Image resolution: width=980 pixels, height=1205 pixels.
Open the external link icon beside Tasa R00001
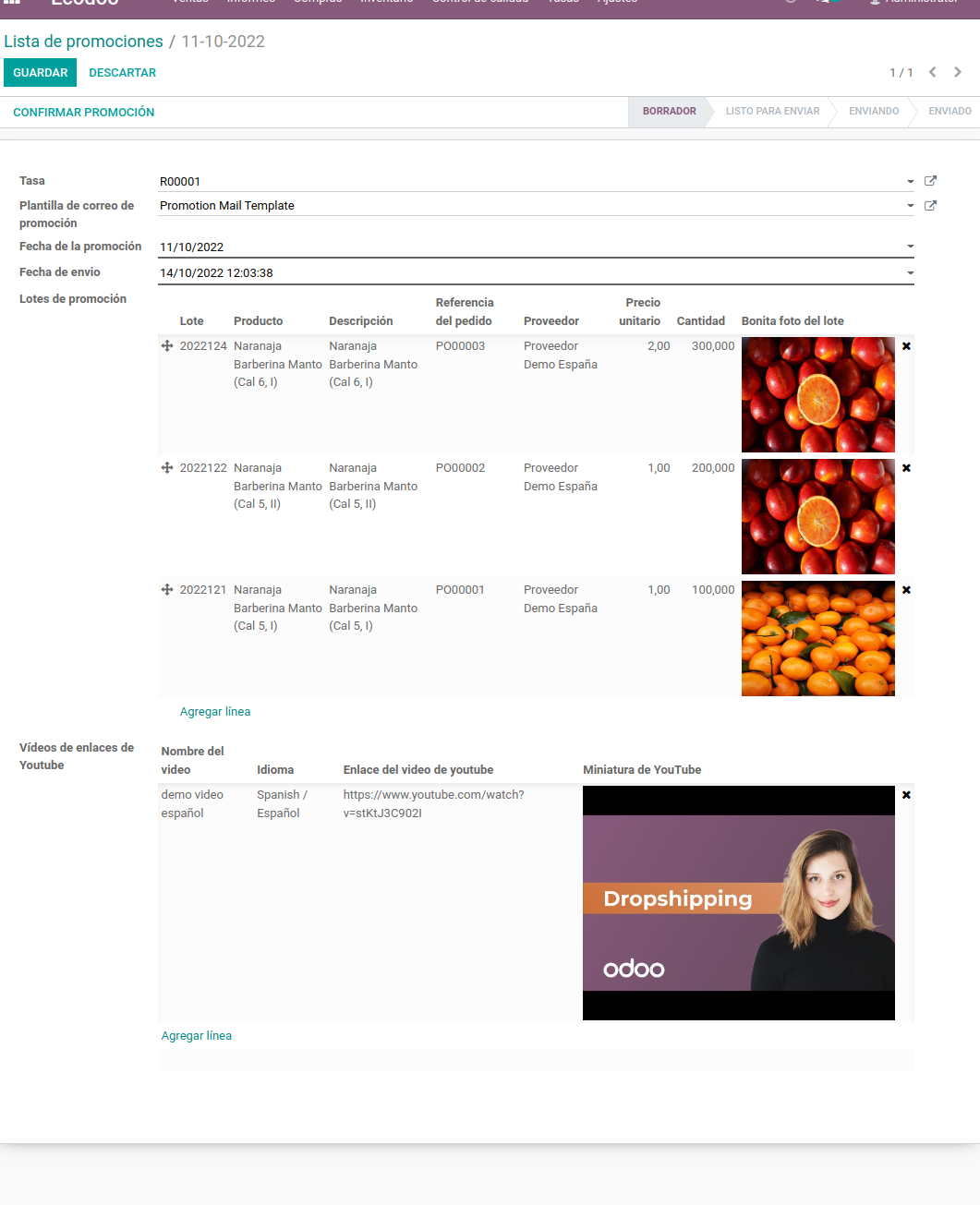pyautogui.click(x=930, y=181)
